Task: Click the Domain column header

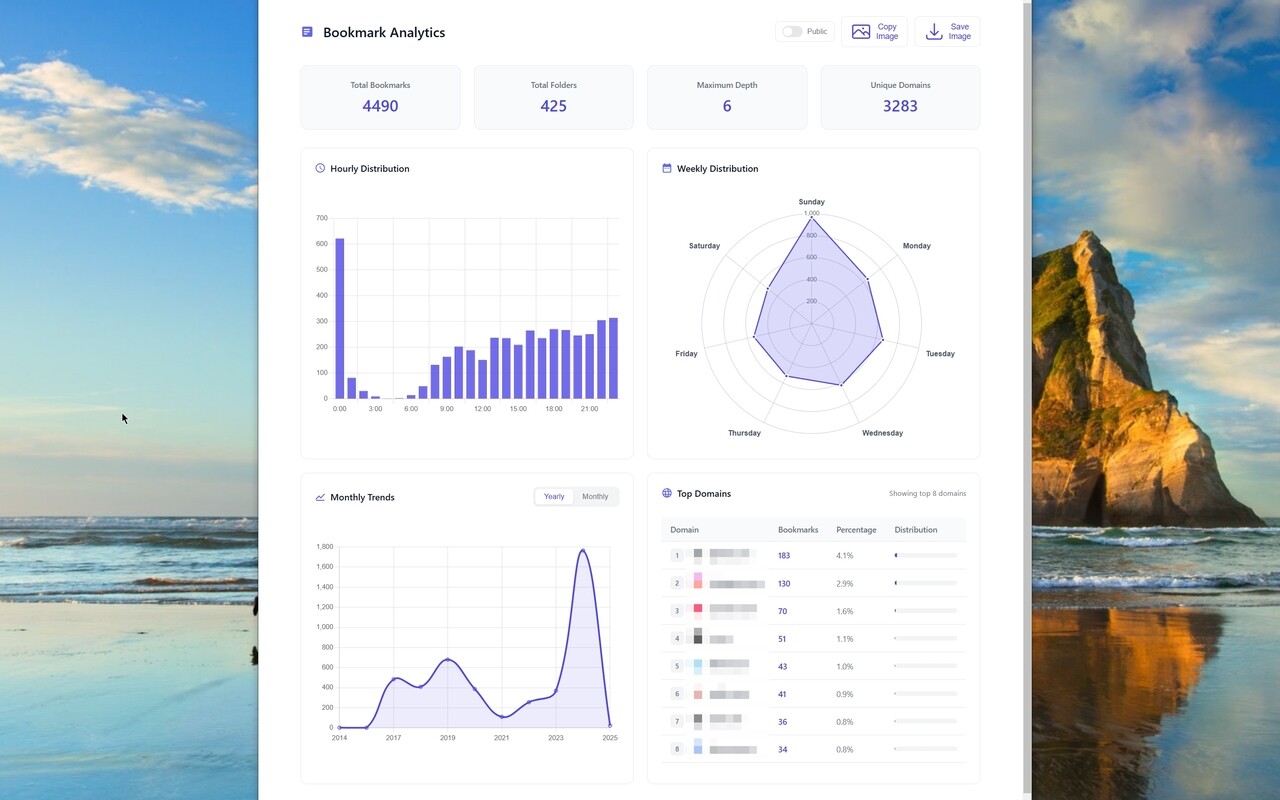Action: (x=684, y=530)
